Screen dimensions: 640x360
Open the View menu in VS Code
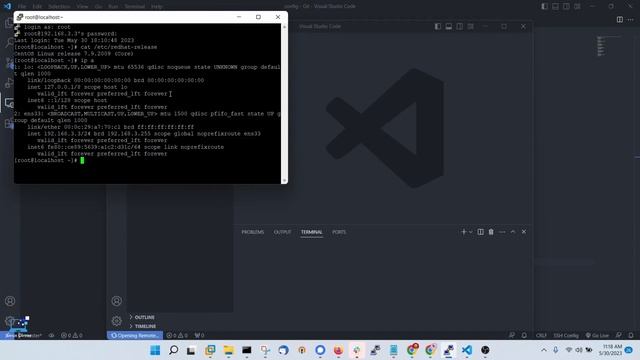(x=82, y=7)
